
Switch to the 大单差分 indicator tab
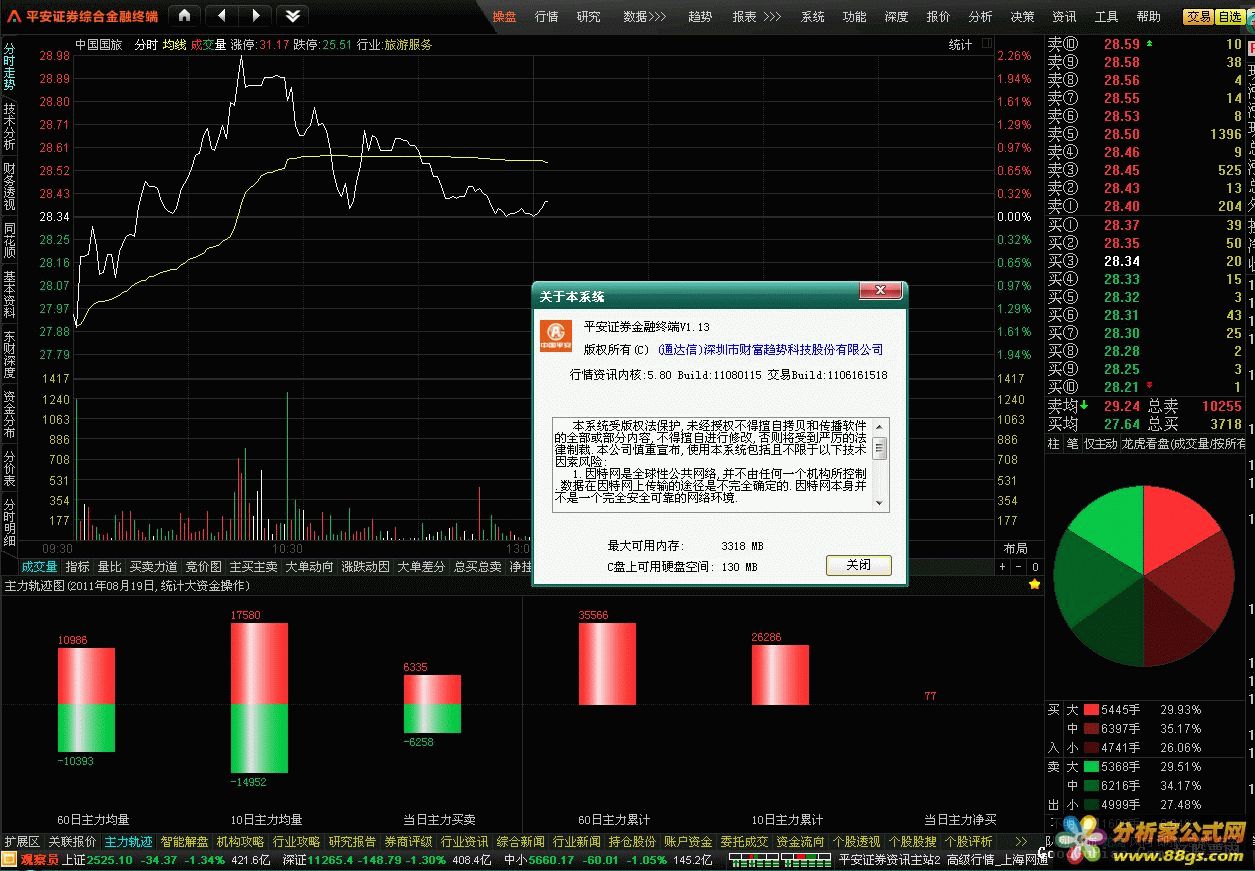coord(422,567)
